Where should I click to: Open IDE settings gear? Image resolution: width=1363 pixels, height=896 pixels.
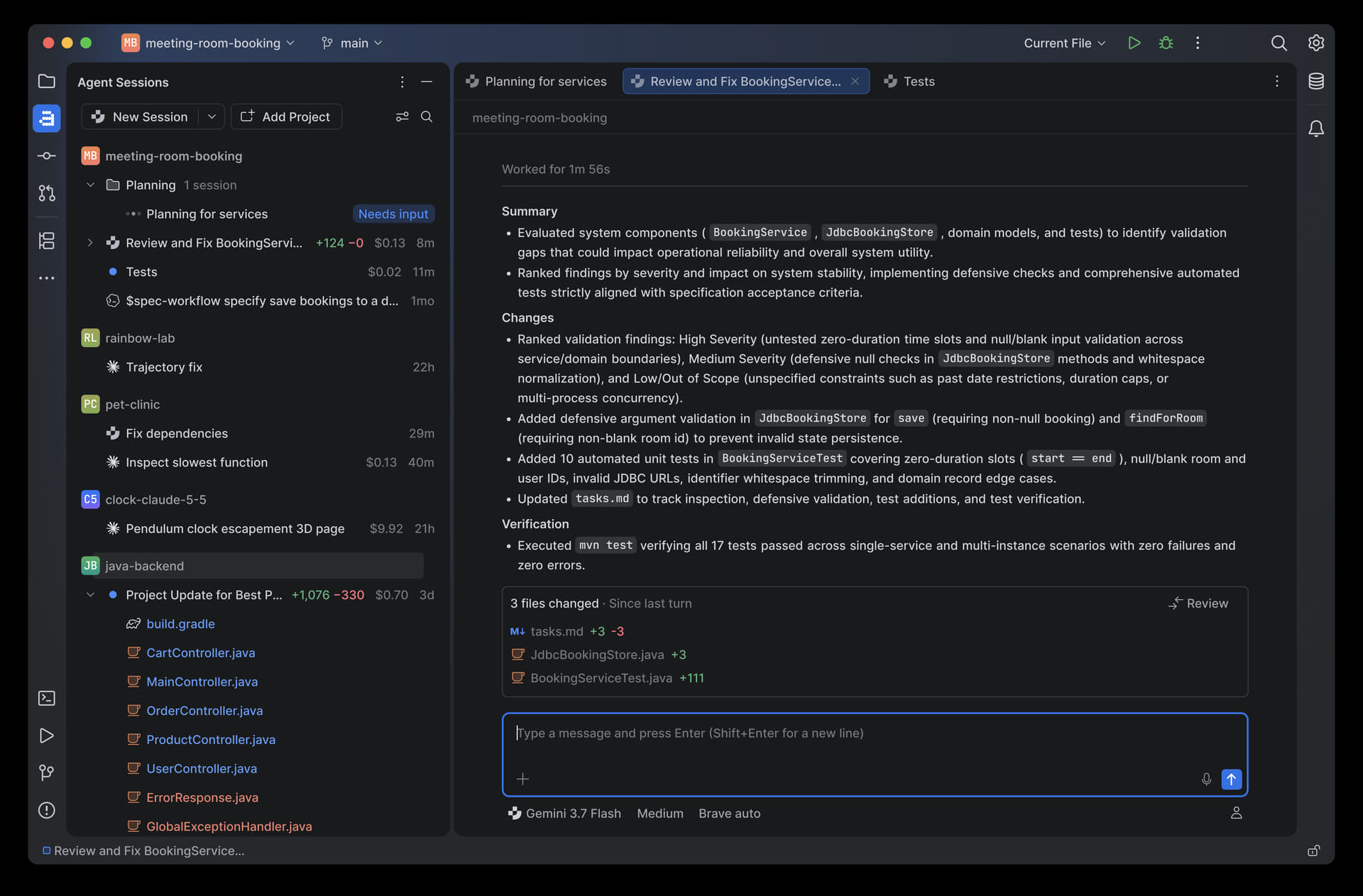pos(1315,43)
